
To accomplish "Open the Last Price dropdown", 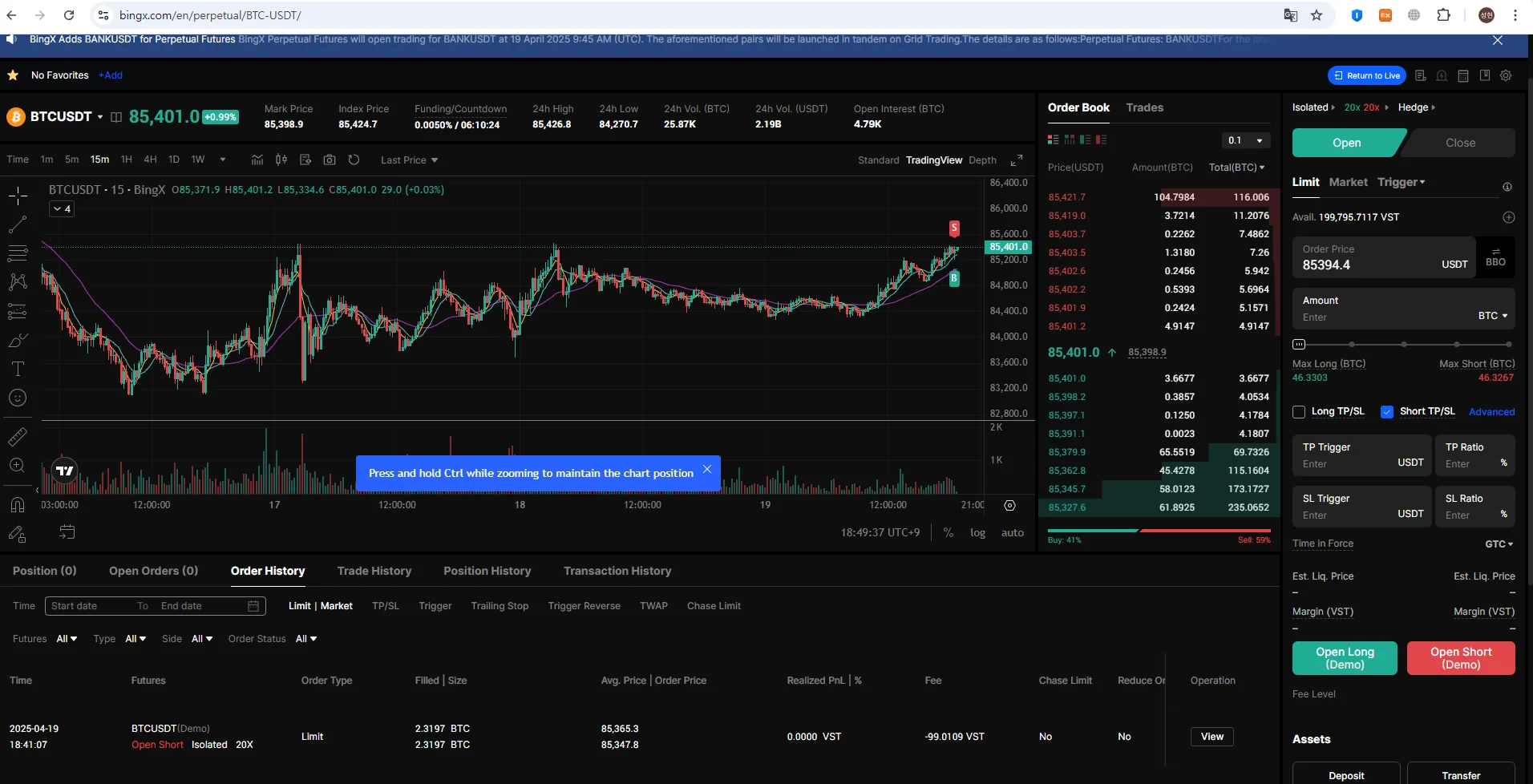I will 410,160.
